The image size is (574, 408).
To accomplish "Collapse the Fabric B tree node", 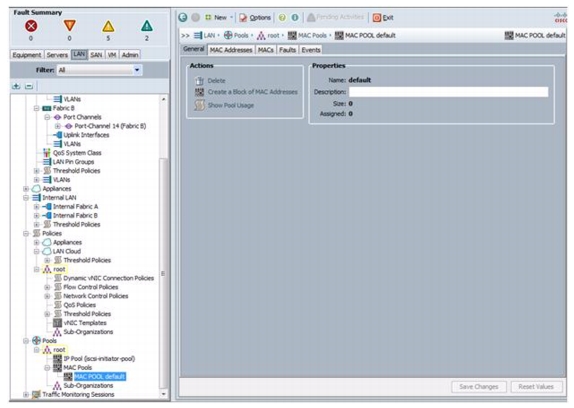I will tap(36, 108).
